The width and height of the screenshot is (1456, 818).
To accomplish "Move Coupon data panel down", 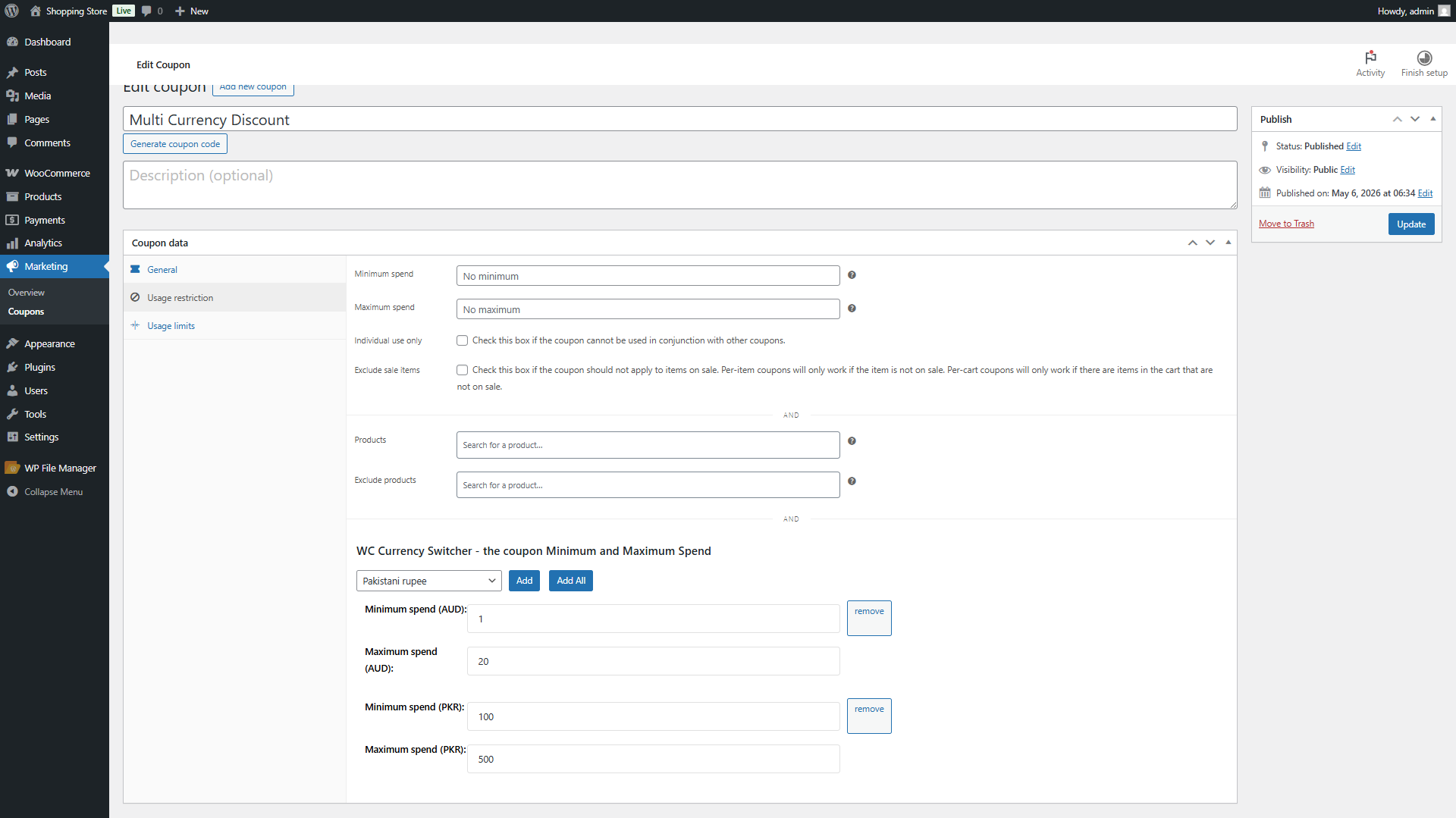I will point(1210,243).
